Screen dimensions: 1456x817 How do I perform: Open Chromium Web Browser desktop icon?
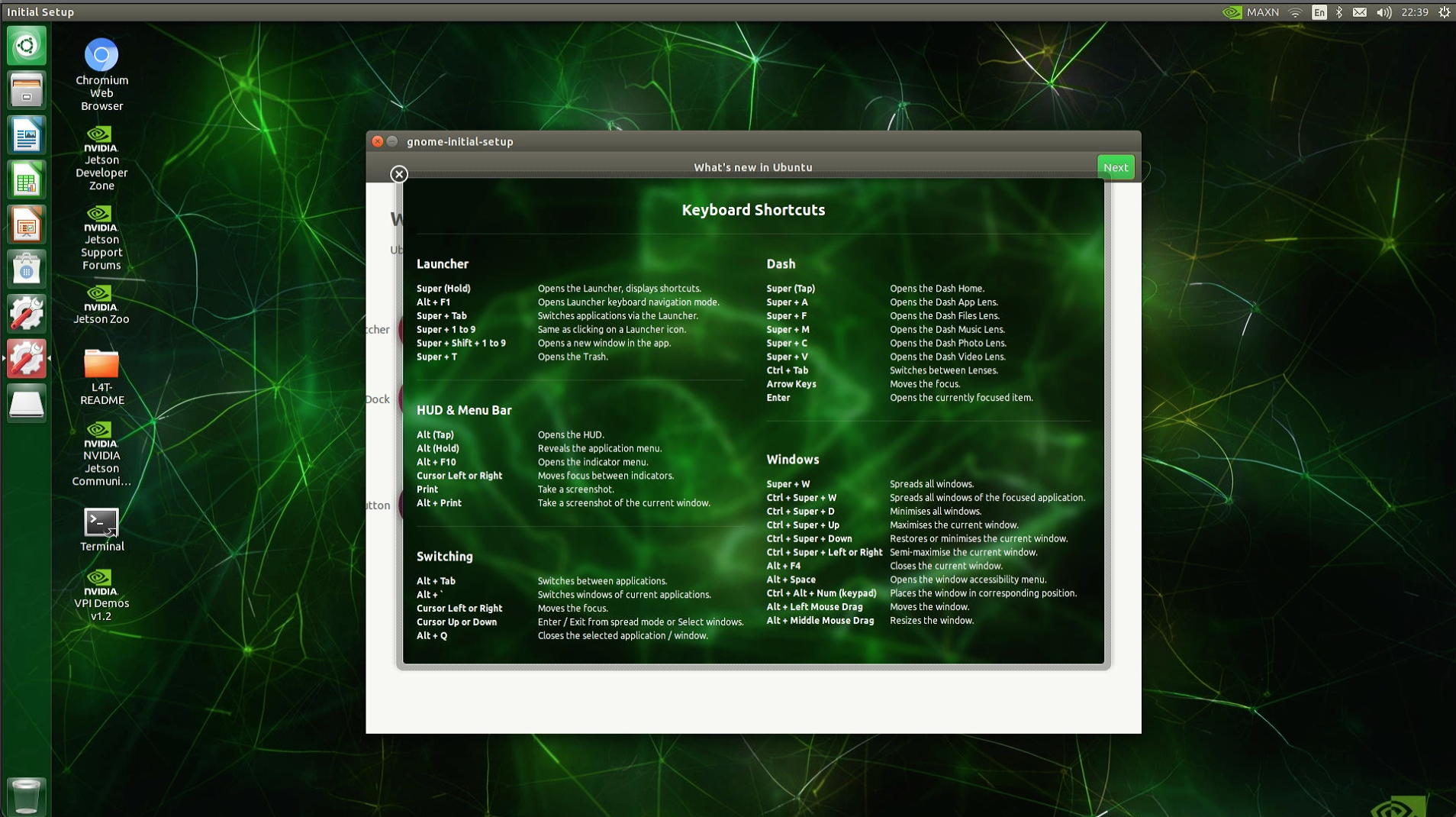(x=101, y=75)
